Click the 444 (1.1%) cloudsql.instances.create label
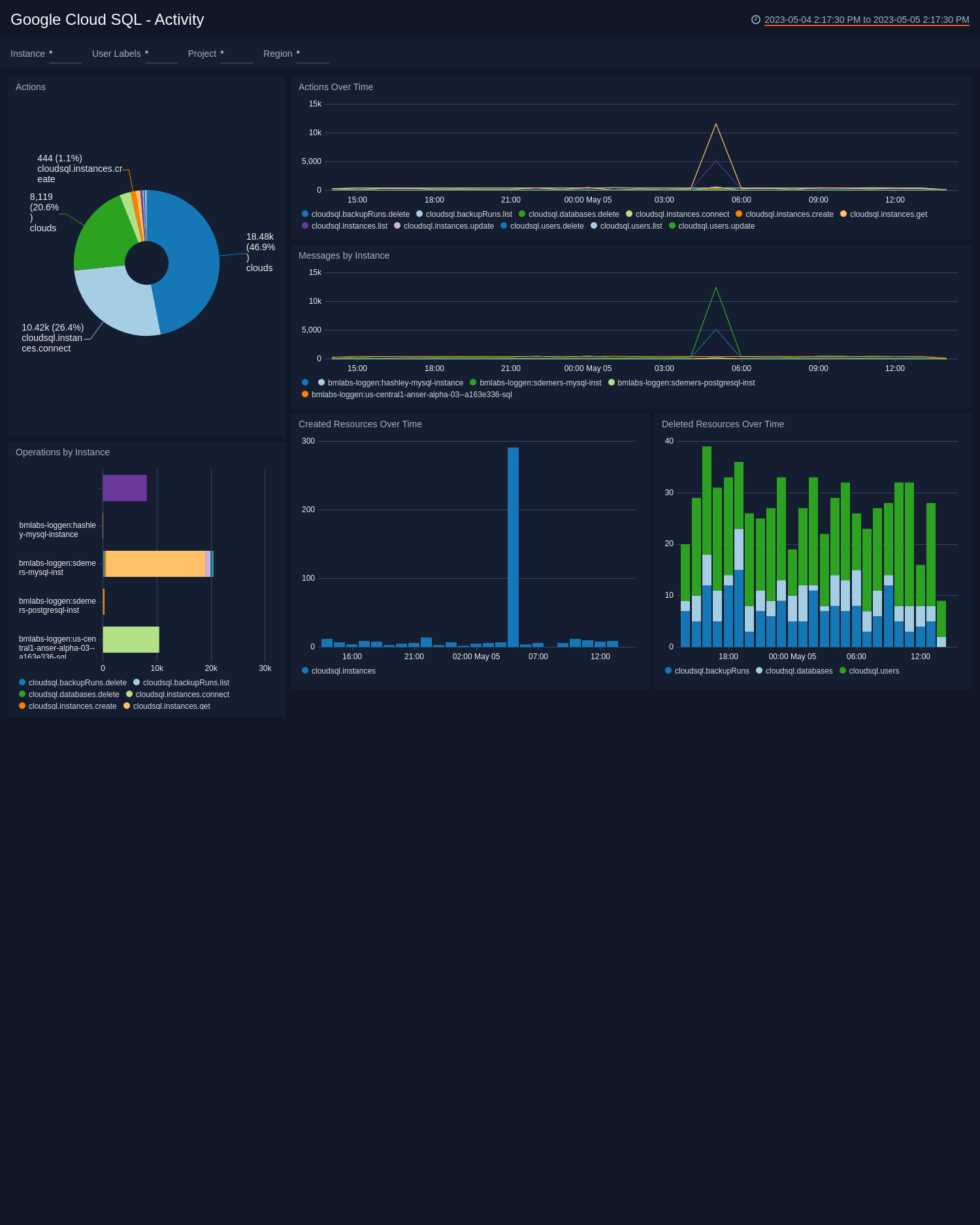The width and height of the screenshot is (980, 1225). (80, 169)
